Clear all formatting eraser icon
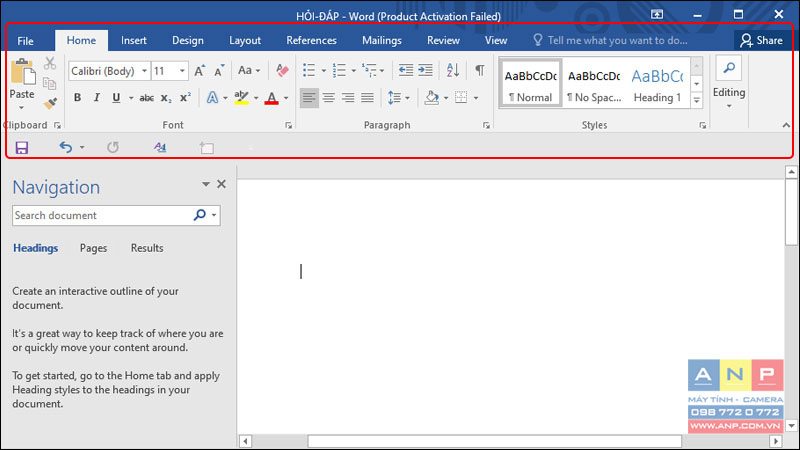 (282, 71)
